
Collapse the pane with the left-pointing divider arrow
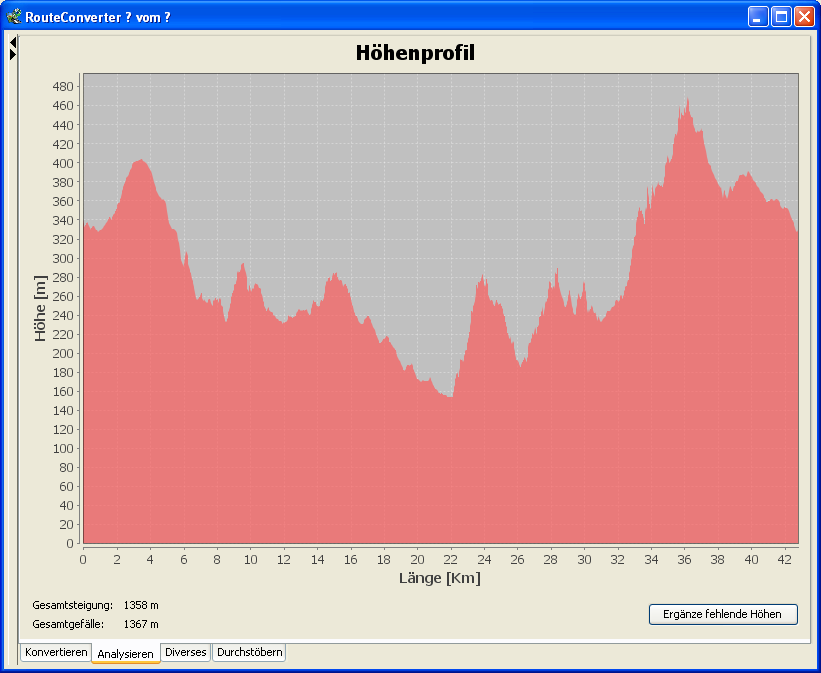coord(13,42)
